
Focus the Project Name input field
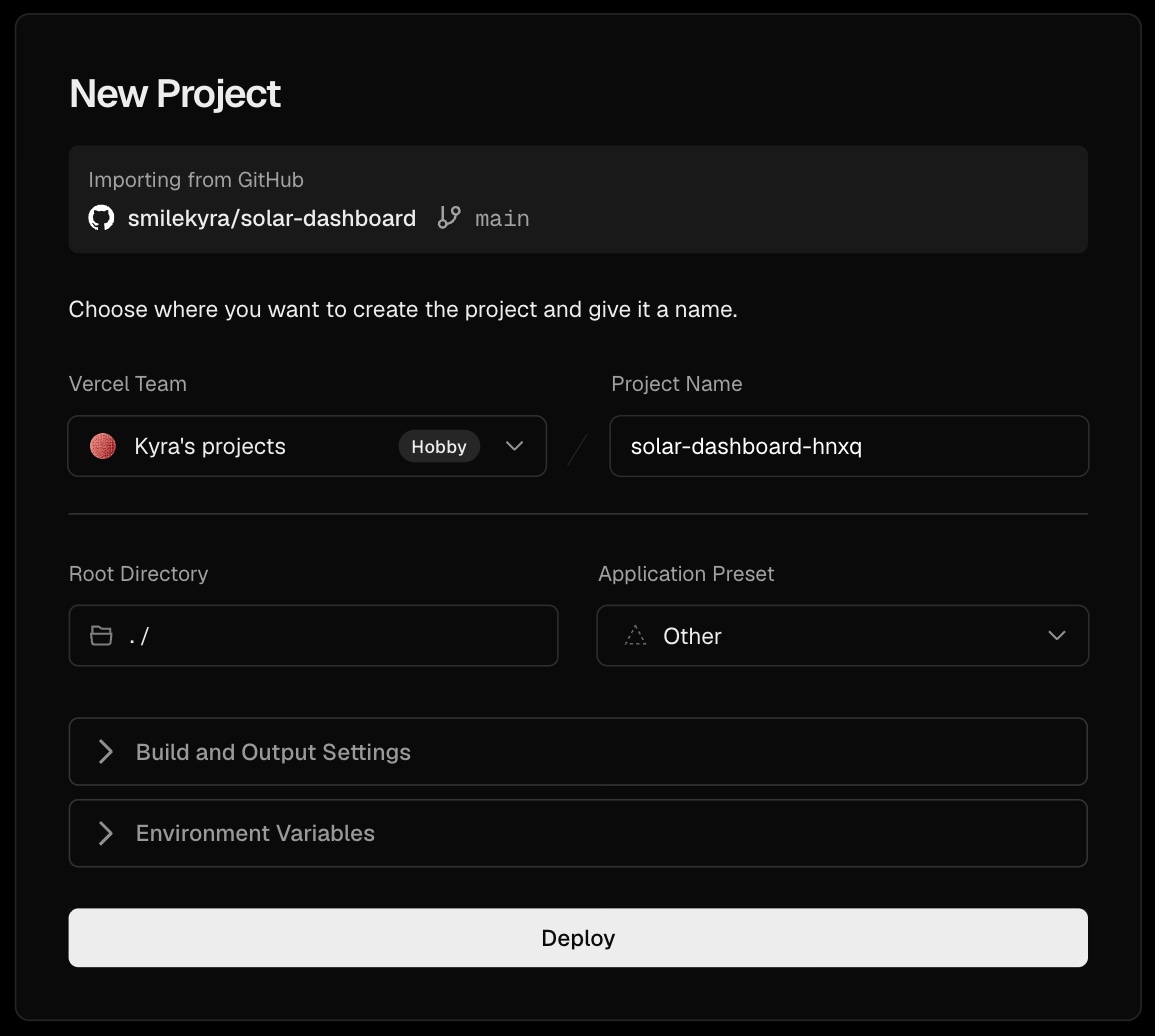[849, 446]
